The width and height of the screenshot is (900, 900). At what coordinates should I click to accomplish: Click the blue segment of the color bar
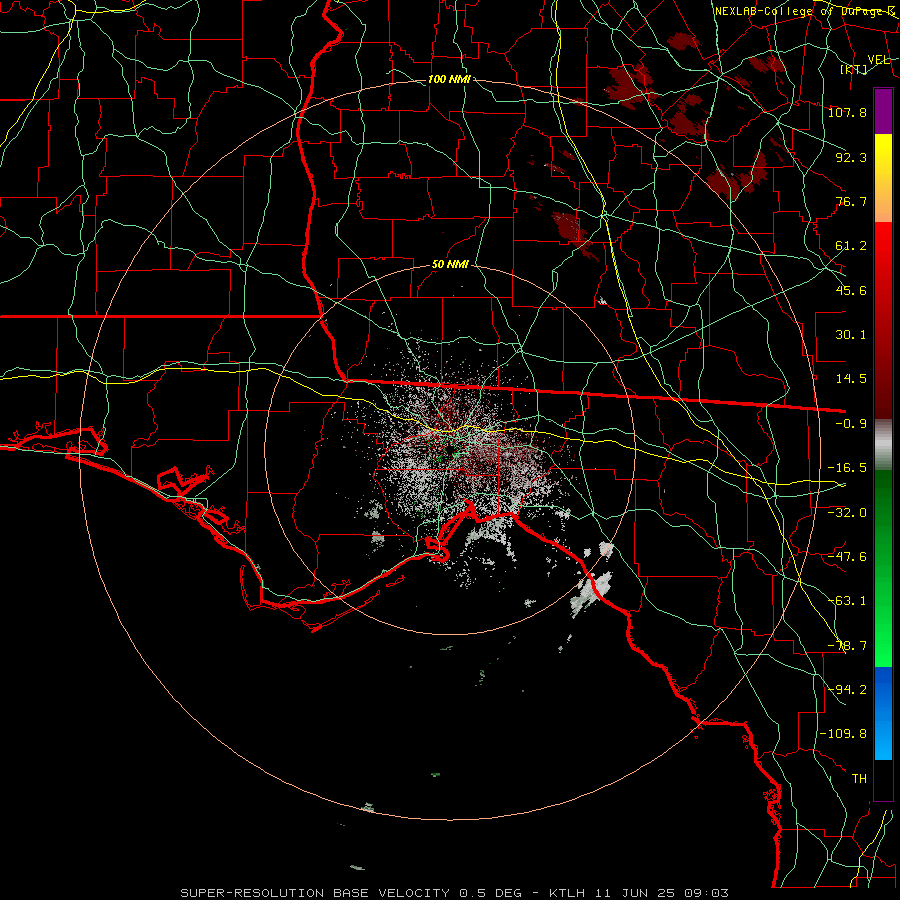coord(883,713)
